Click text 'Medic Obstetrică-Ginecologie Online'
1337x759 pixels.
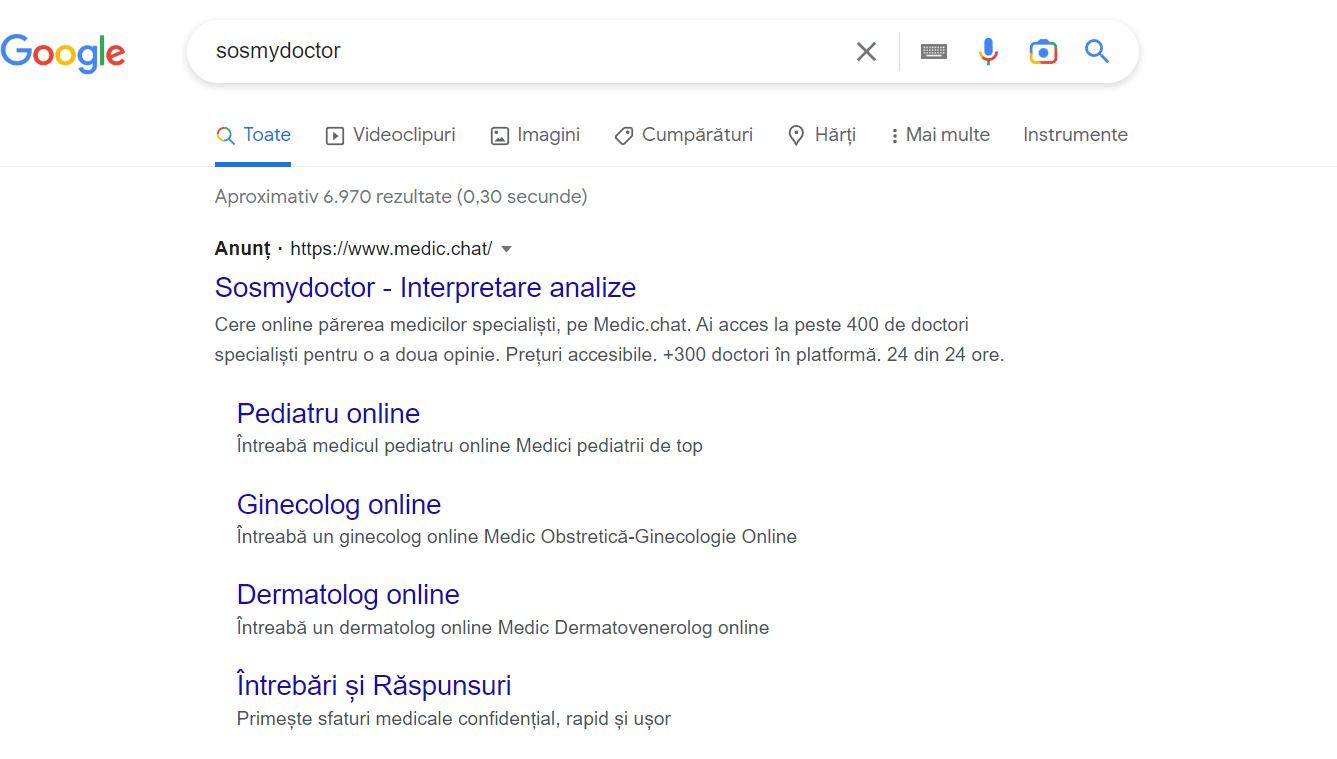[640, 537]
